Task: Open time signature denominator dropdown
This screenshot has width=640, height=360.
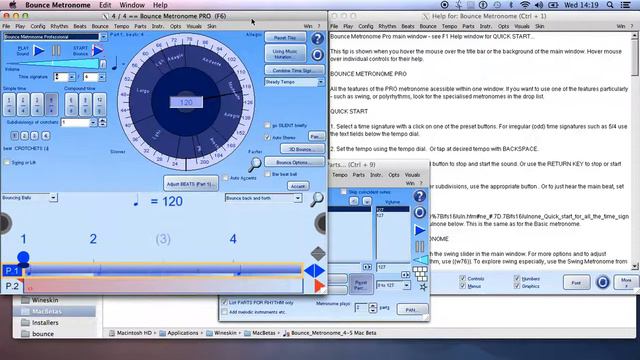Action: click(x=102, y=77)
